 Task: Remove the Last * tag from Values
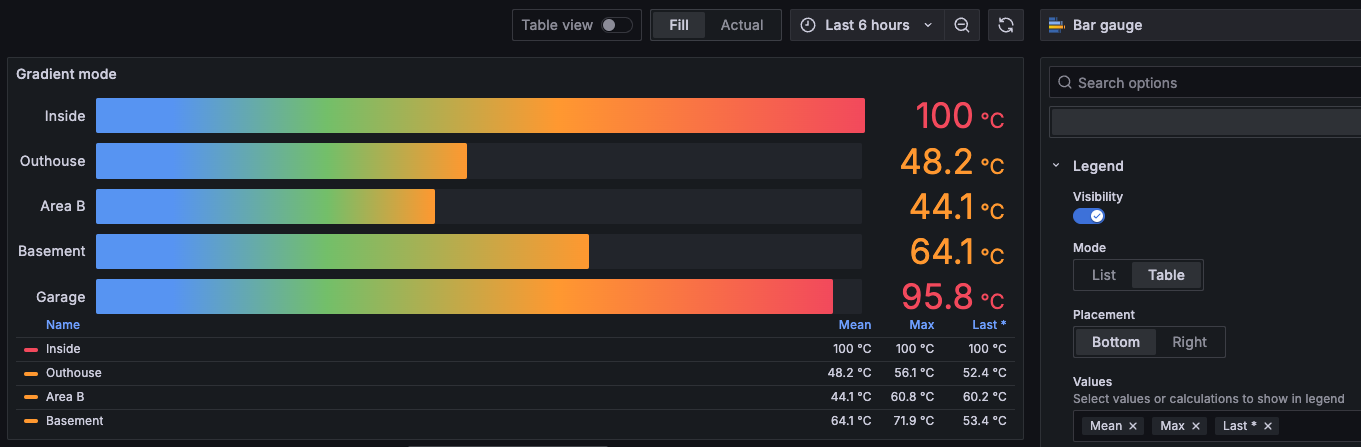coord(1268,426)
